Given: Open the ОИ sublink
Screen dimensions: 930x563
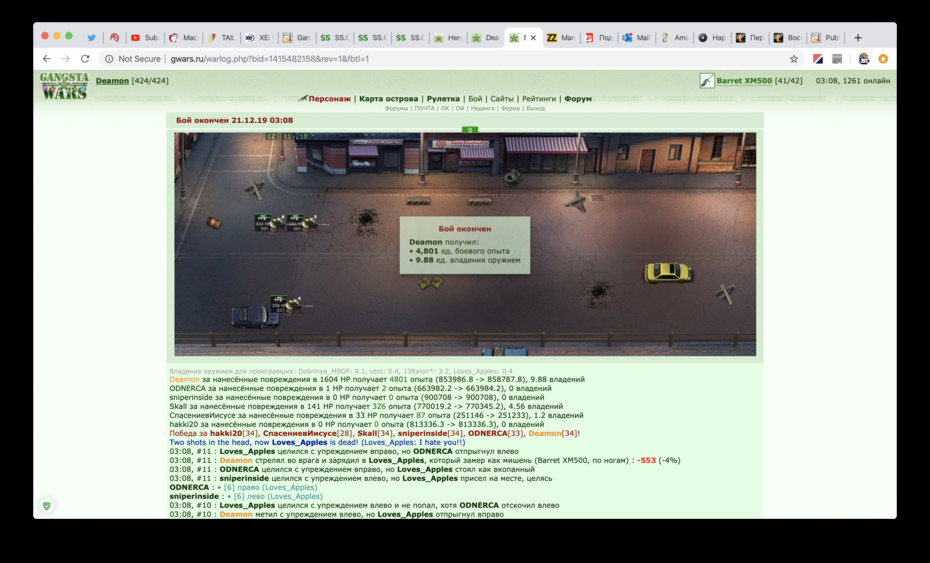Looking at the screenshot, I should [460, 108].
